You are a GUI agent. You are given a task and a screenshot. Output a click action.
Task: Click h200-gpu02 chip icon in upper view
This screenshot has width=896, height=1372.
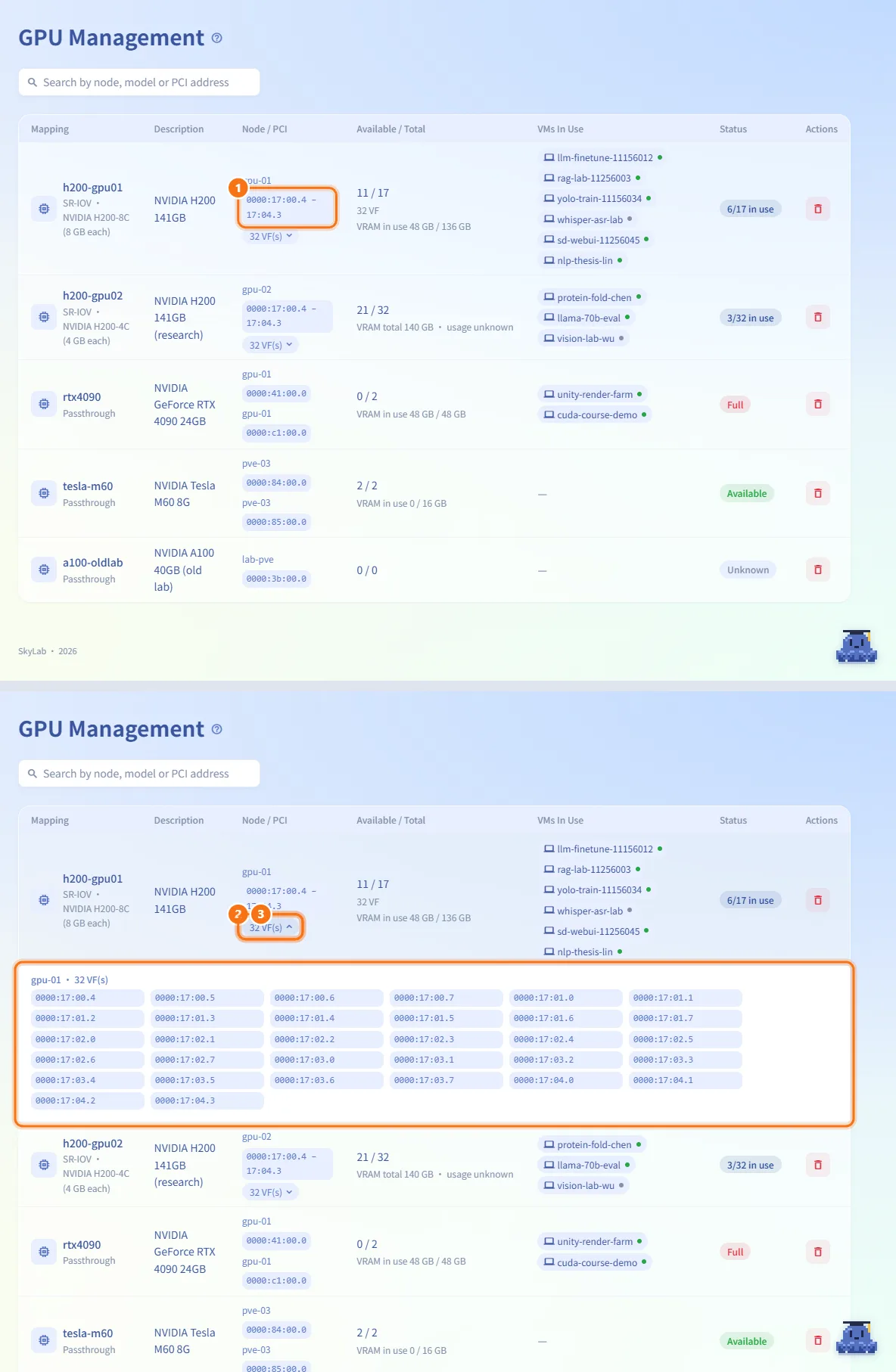[x=44, y=318]
